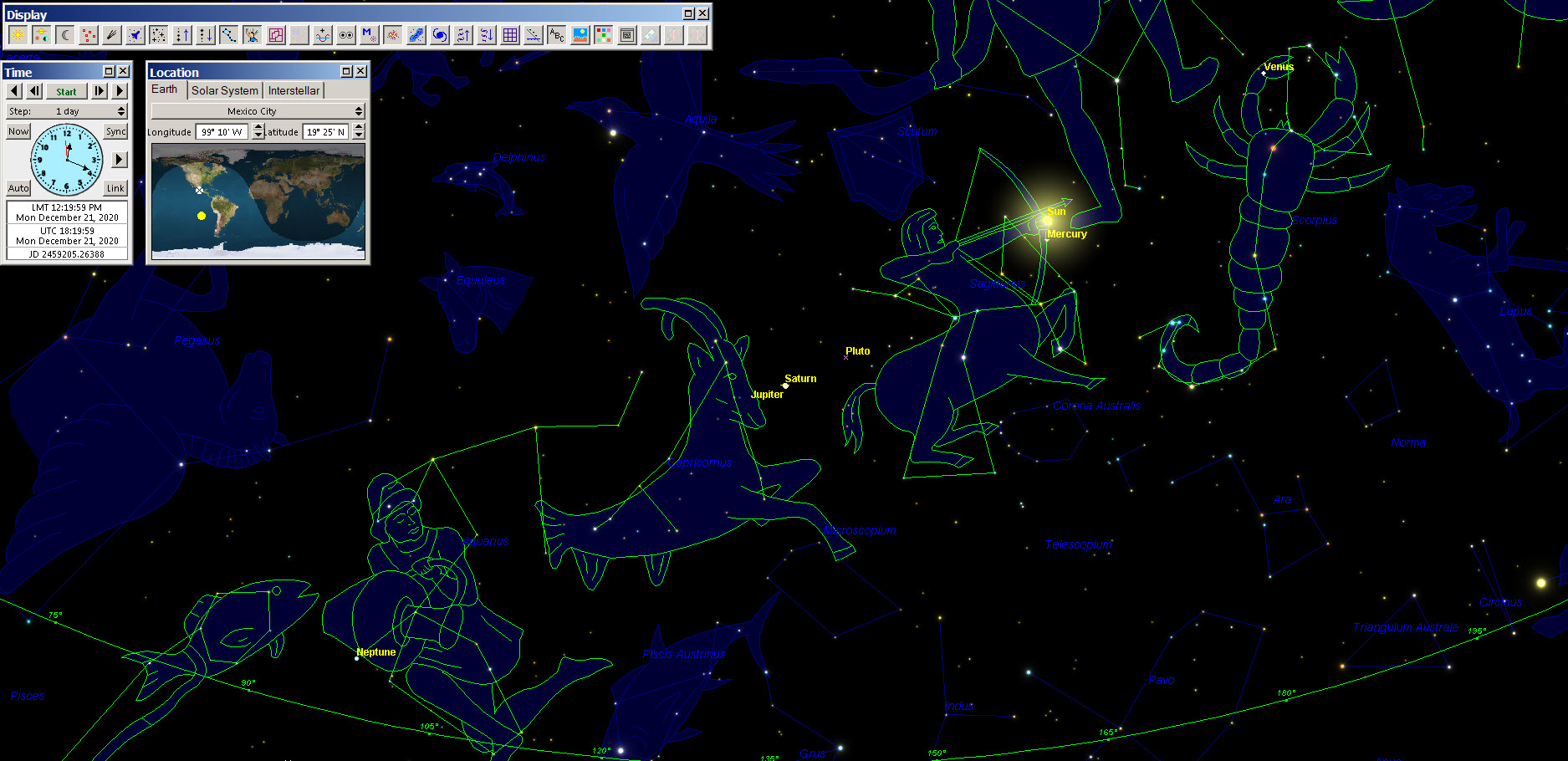This screenshot has width=1568, height=761.
Task: Click the Link button
Action: (115, 188)
